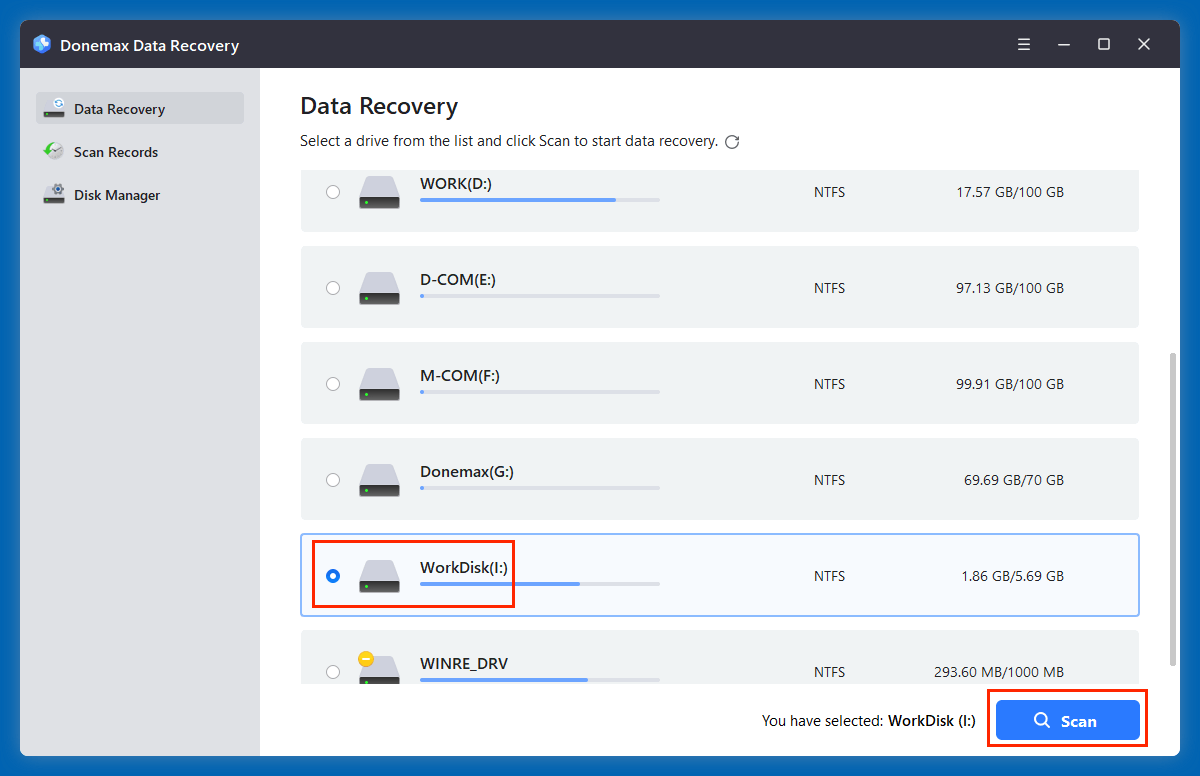The image size is (1200, 776).
Task: Refresh the drive list
Action: coord(732,142)
